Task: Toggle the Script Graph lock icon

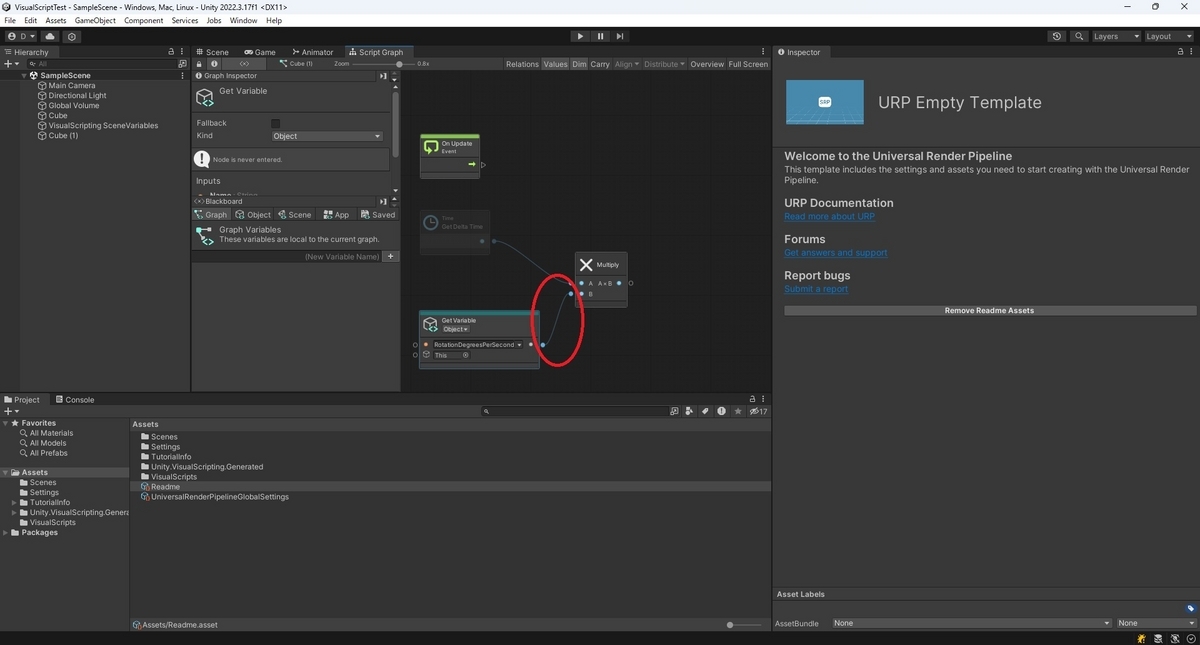Action: [199, 64]
